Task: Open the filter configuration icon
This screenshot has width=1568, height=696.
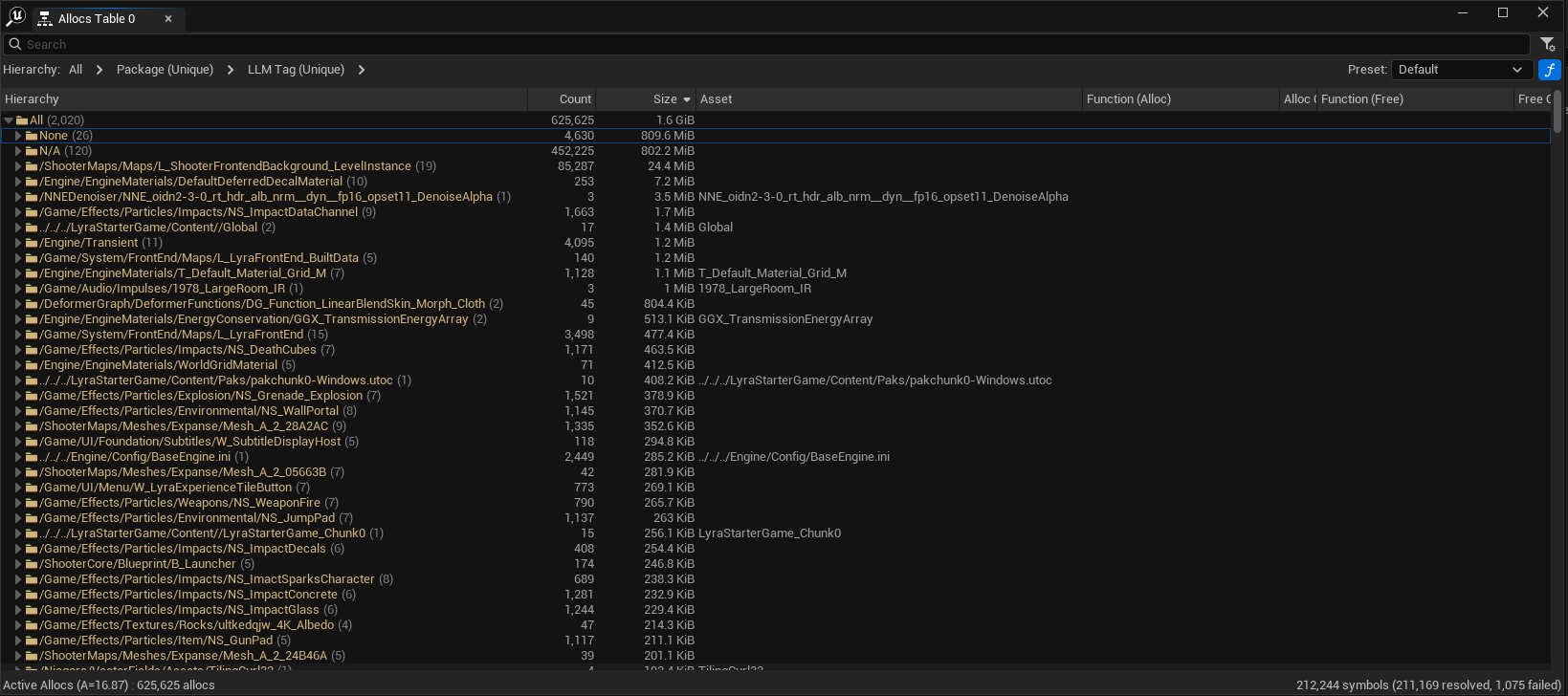Action: [x=1548, y=44]
